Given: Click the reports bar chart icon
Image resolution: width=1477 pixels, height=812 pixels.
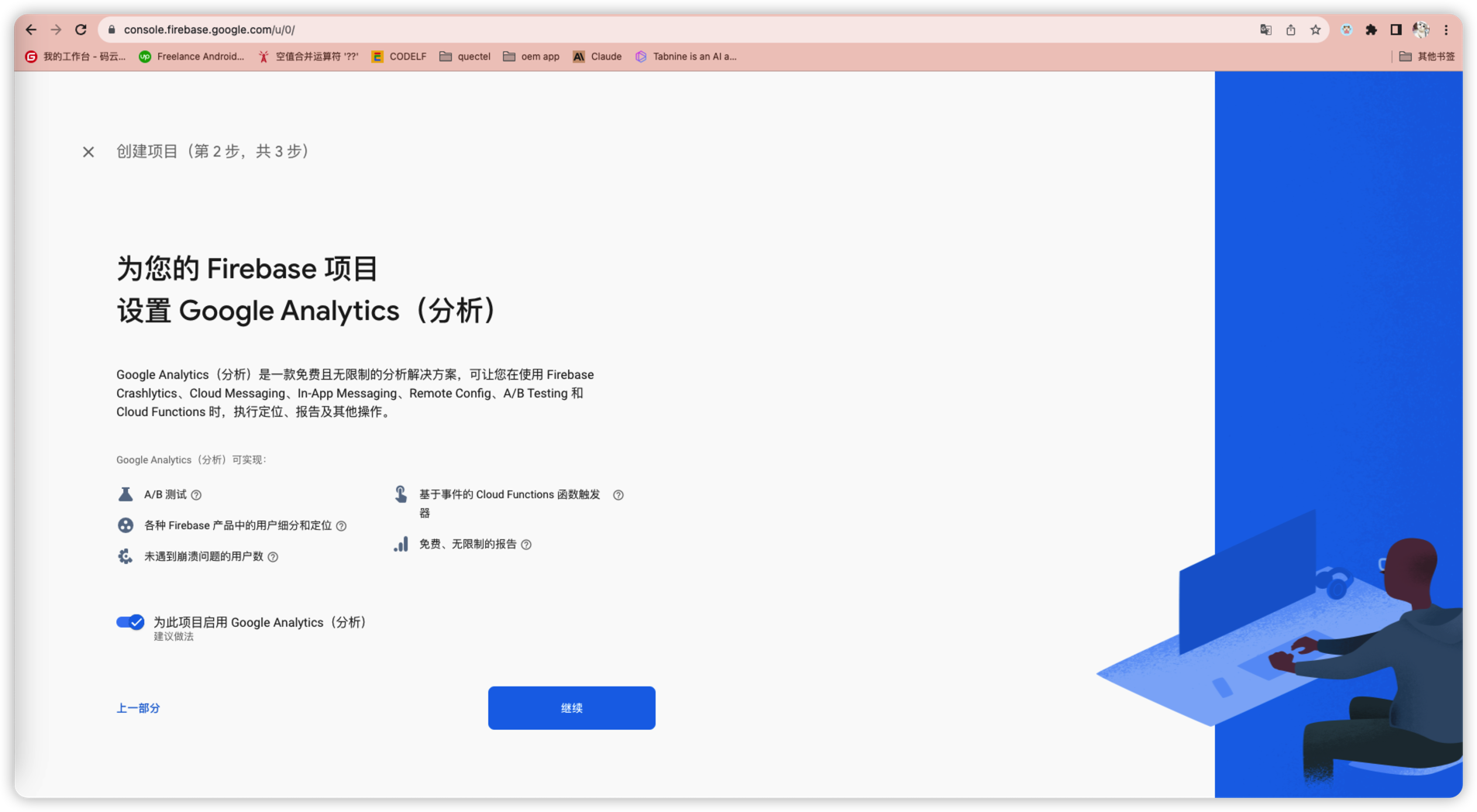Looking at the screenshot, I should pos(401,544).
